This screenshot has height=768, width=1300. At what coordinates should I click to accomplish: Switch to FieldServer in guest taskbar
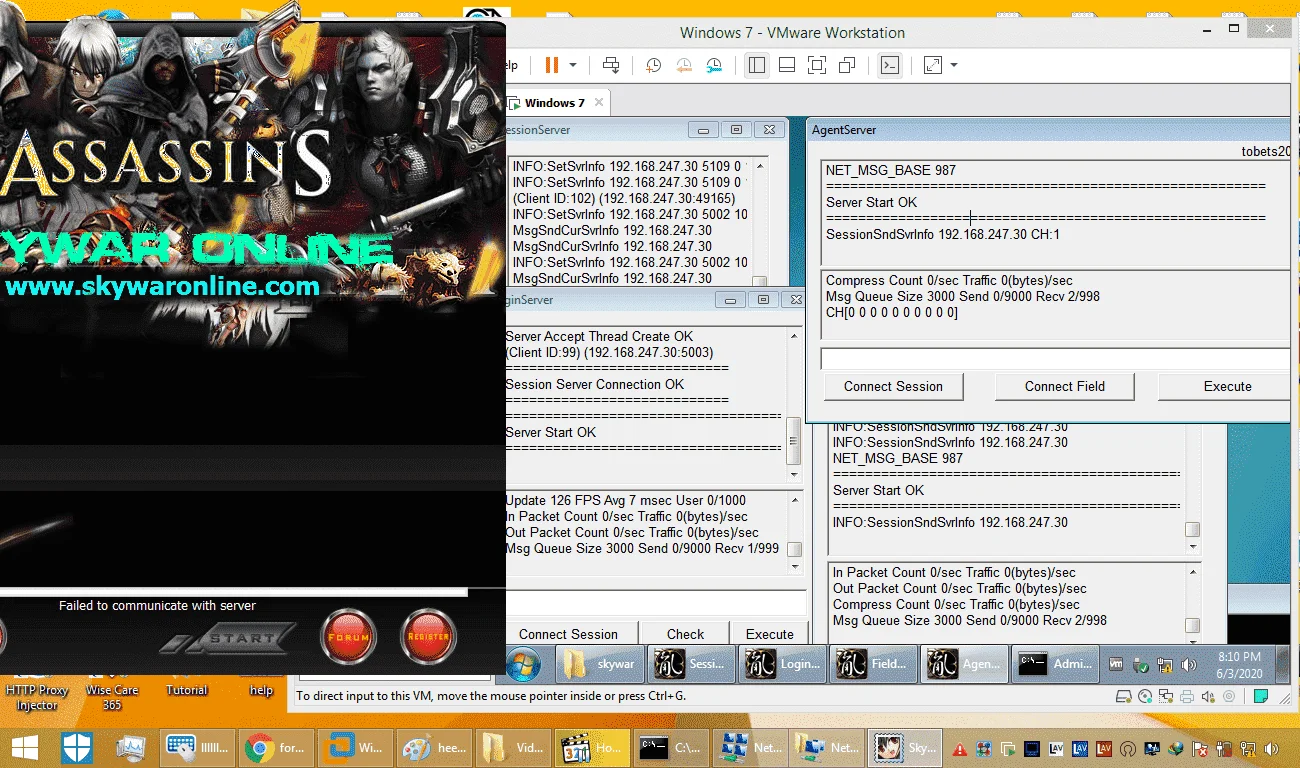coord(874,664)
